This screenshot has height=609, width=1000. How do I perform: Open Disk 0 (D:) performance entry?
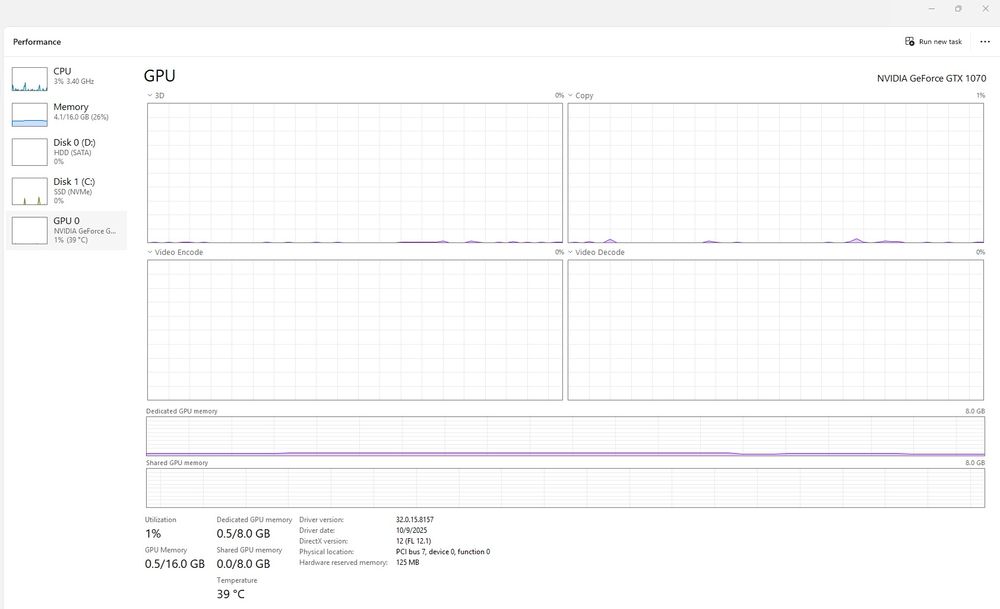66,152
